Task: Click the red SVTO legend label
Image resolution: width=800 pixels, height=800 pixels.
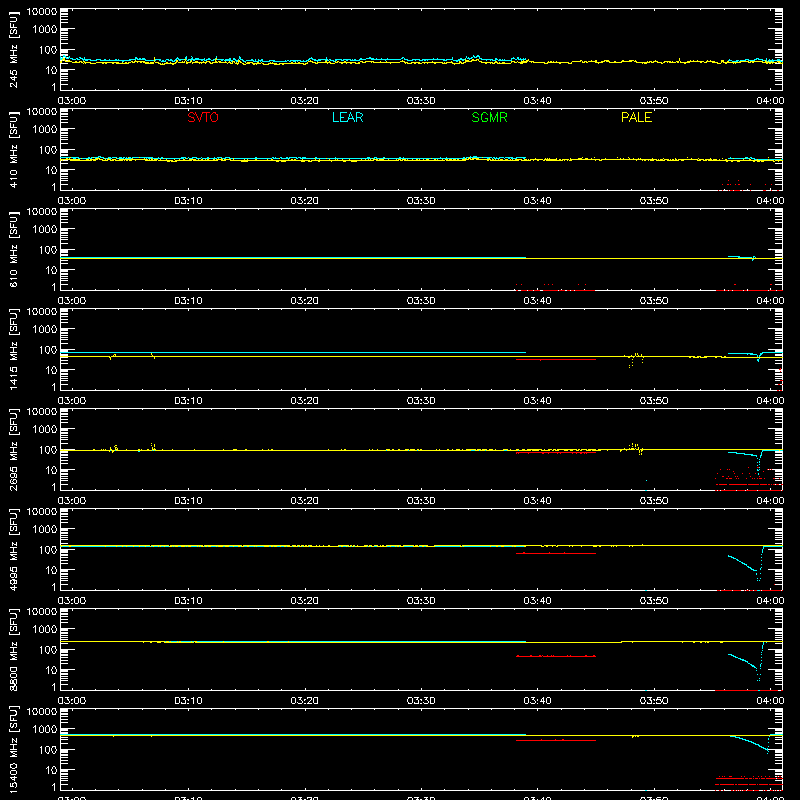Action: pos(203,117)
